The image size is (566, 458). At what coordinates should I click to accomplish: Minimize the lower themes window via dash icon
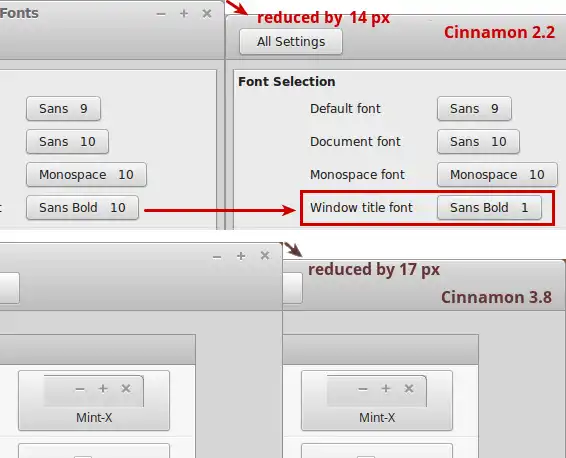point(217,257)
